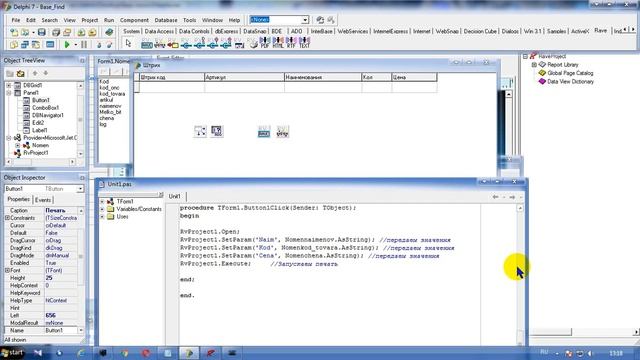Image resolution: width=640 pixels, height=360 pixels.
Task: Select the rightmost Rave component on form
Action: tap(282, 131)
